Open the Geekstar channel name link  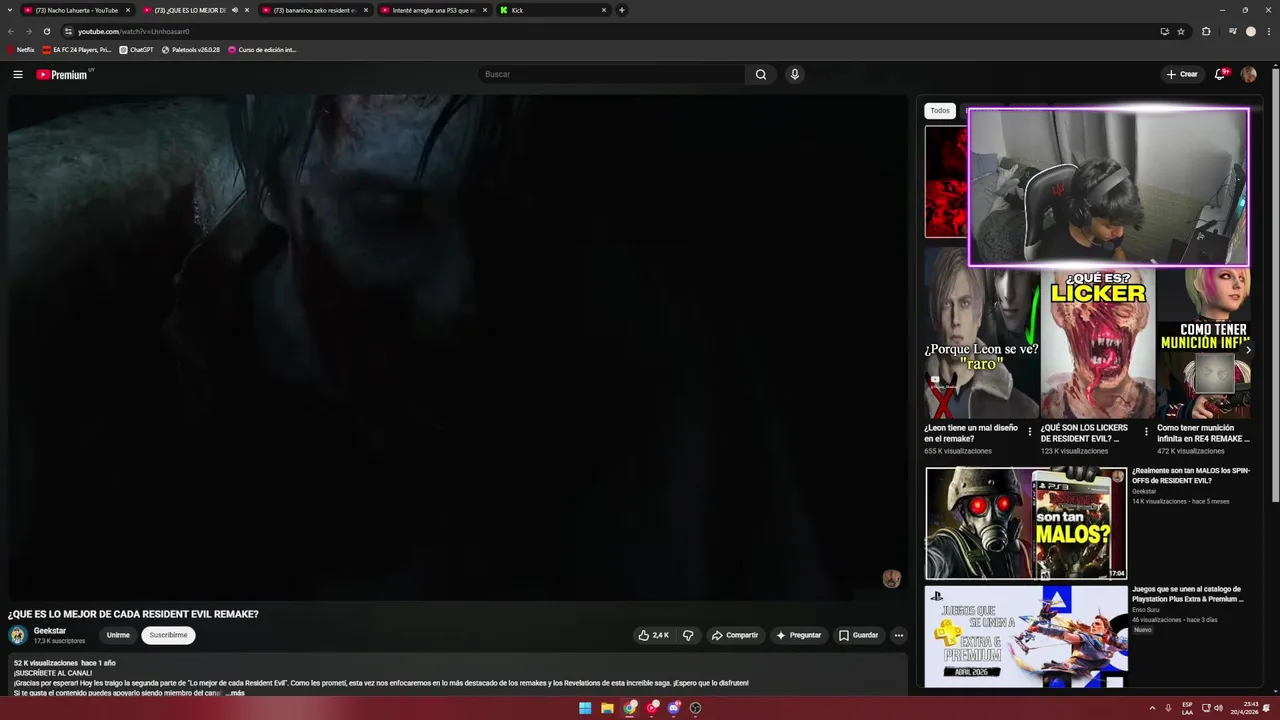50,631
